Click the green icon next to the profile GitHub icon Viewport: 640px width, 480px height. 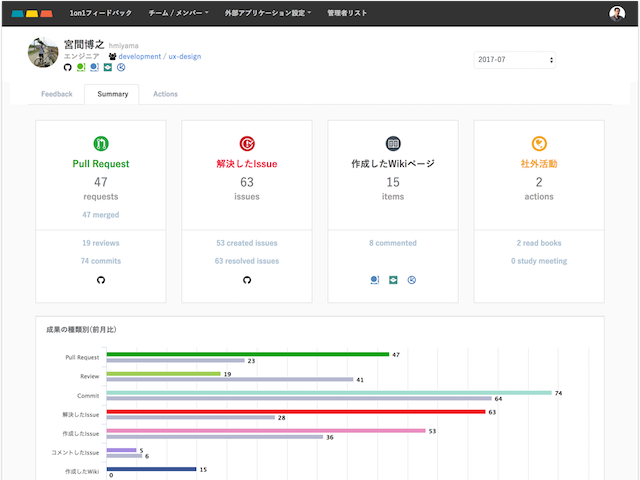coord(81,67)
